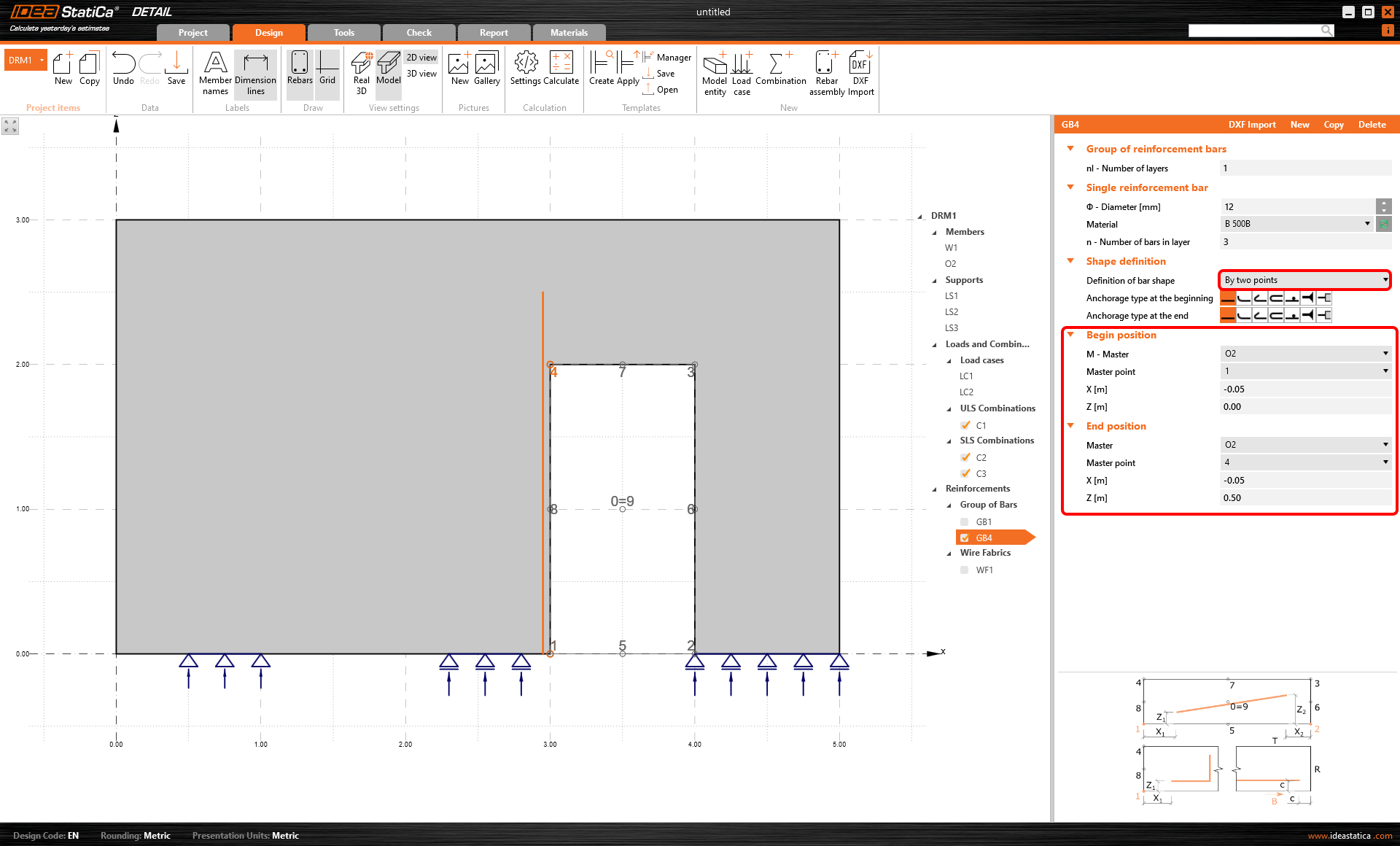Uncheck the C1 ULS combination
The width and height of the screenshot is (1400, 846).
coord(966,425)
